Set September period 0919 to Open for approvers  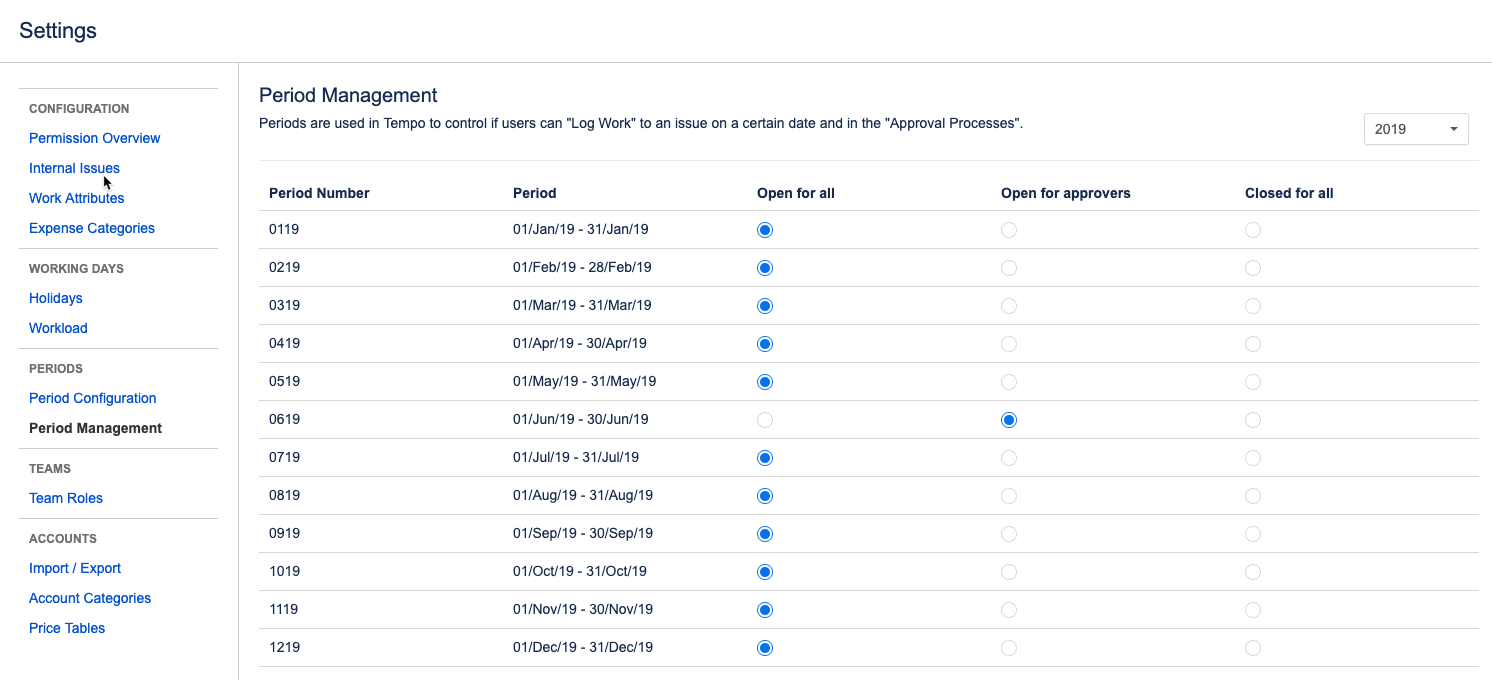click(1008, 533)
